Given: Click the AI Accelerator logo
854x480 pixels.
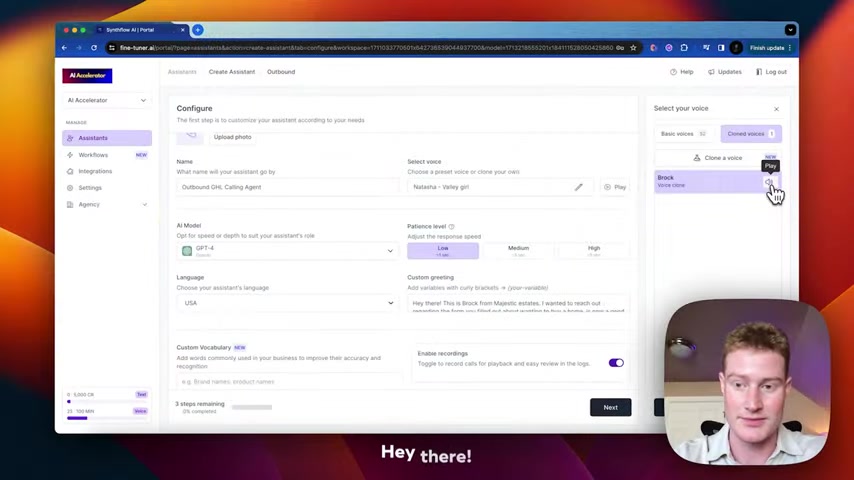Looking at the screenshot, I should 87,76.
